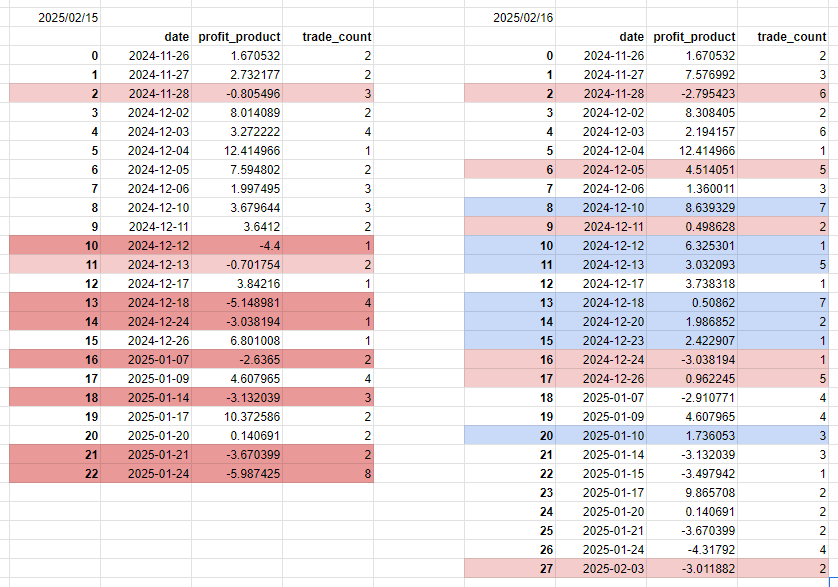Click the cell showing 6.801008
838x587 pixels.
click(x=237, y=341)
